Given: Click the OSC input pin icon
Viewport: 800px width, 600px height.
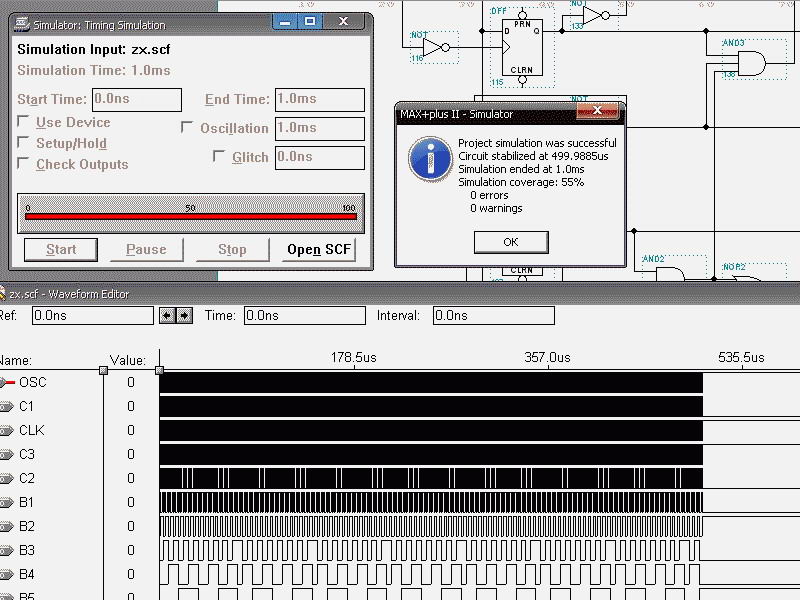Looking at the screenshot, I should coord(6,382).
